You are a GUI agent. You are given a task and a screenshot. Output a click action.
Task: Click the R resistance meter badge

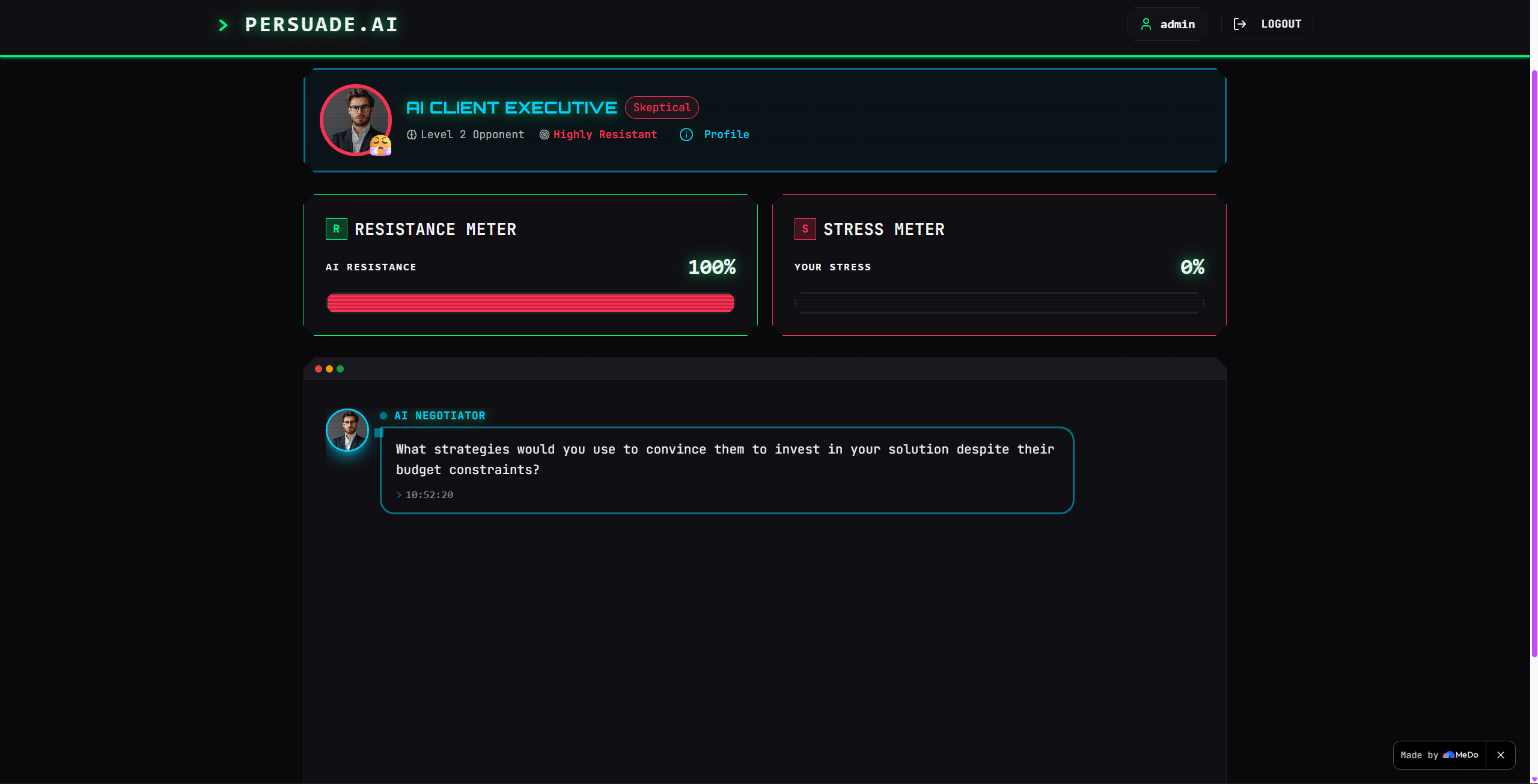(337, 229)
